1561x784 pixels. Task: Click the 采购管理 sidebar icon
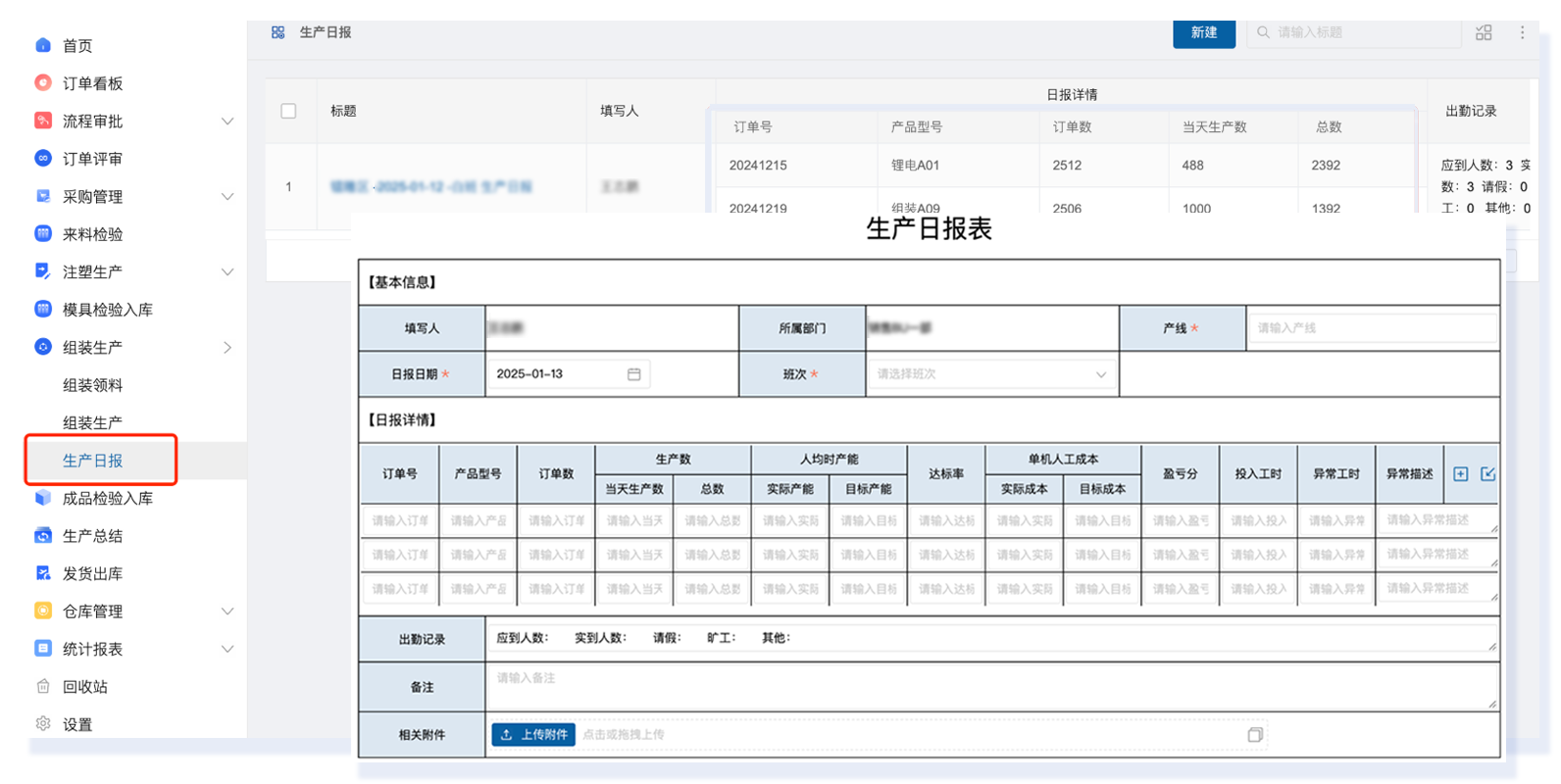coord(43,196)
